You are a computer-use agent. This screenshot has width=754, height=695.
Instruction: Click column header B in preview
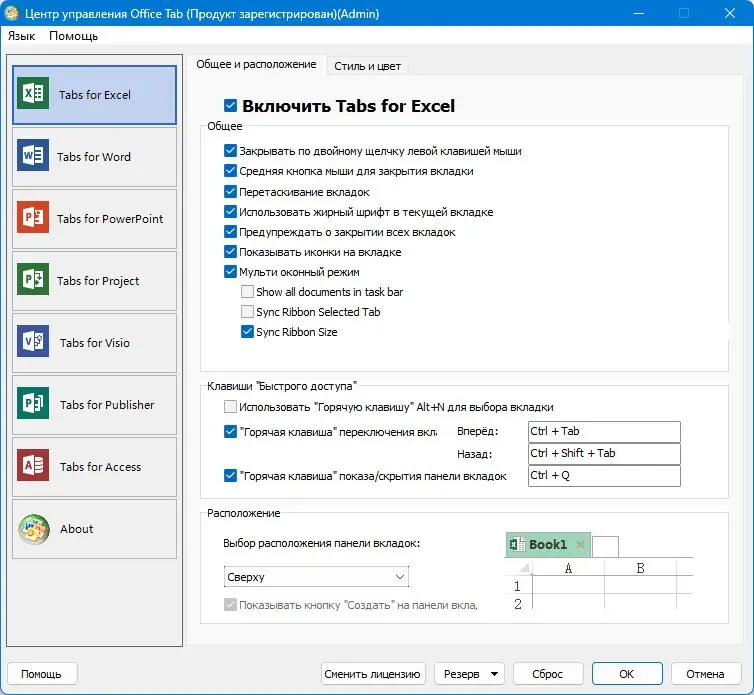coord(641,569)
